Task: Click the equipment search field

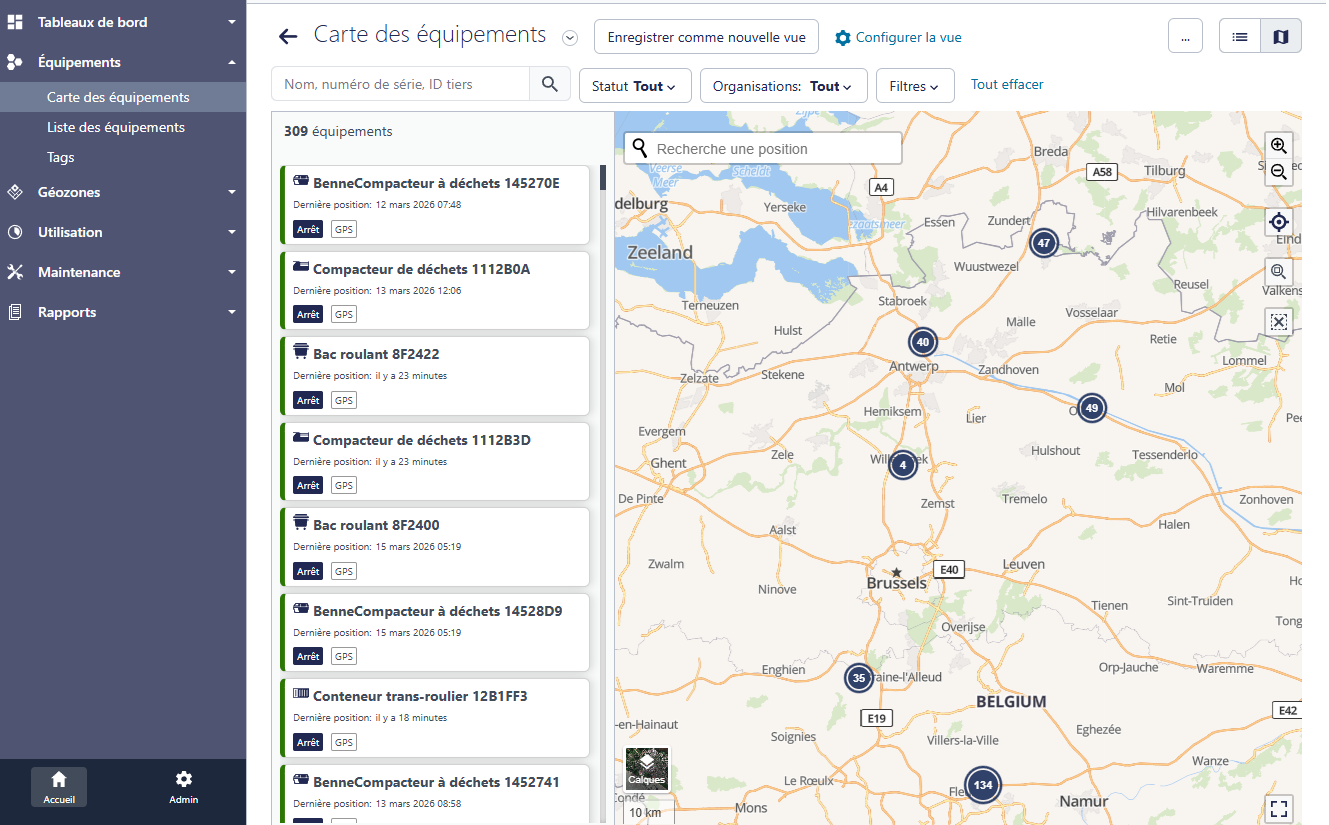Action: 400,85
